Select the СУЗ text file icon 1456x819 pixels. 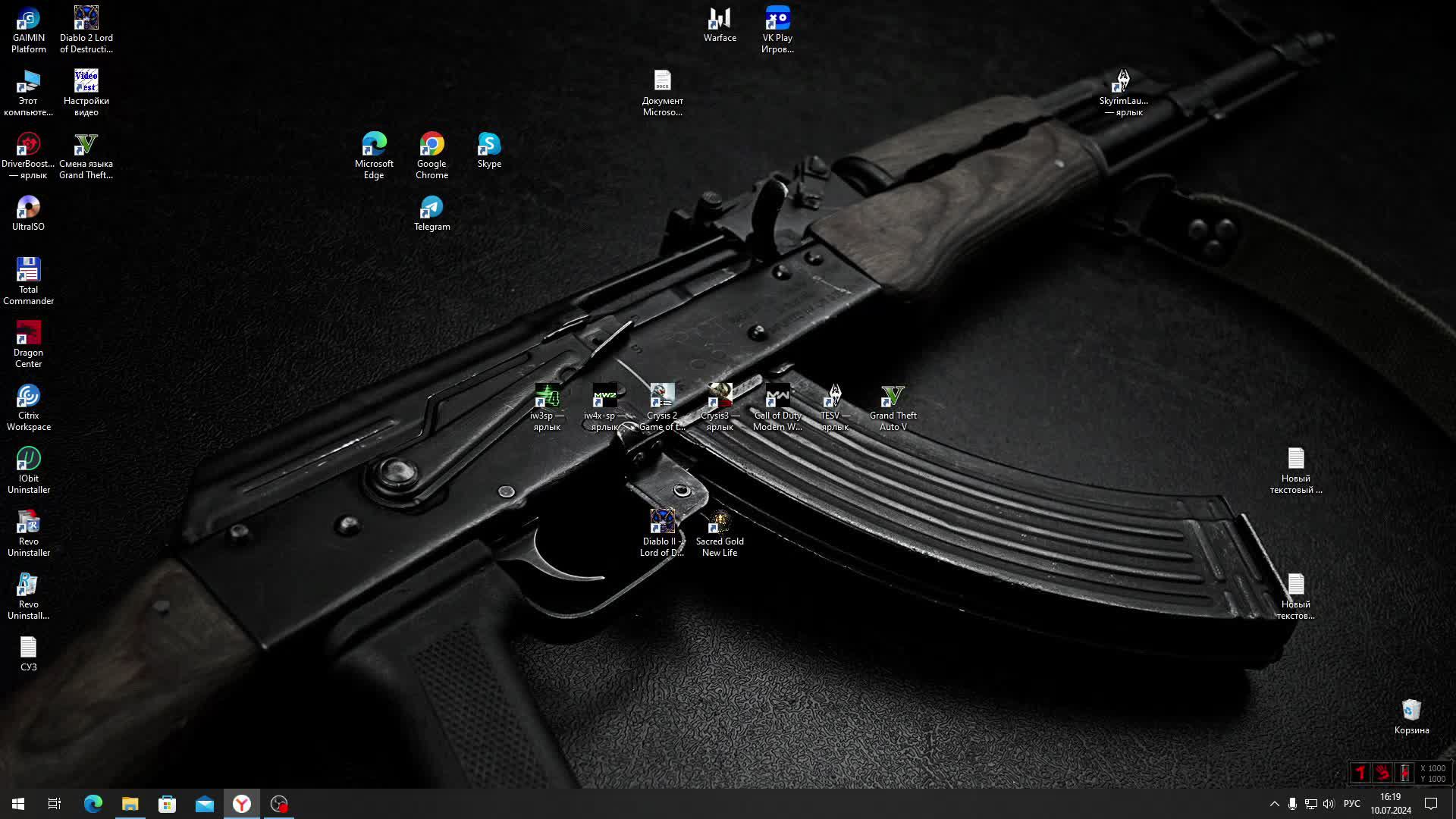point(28,654)
